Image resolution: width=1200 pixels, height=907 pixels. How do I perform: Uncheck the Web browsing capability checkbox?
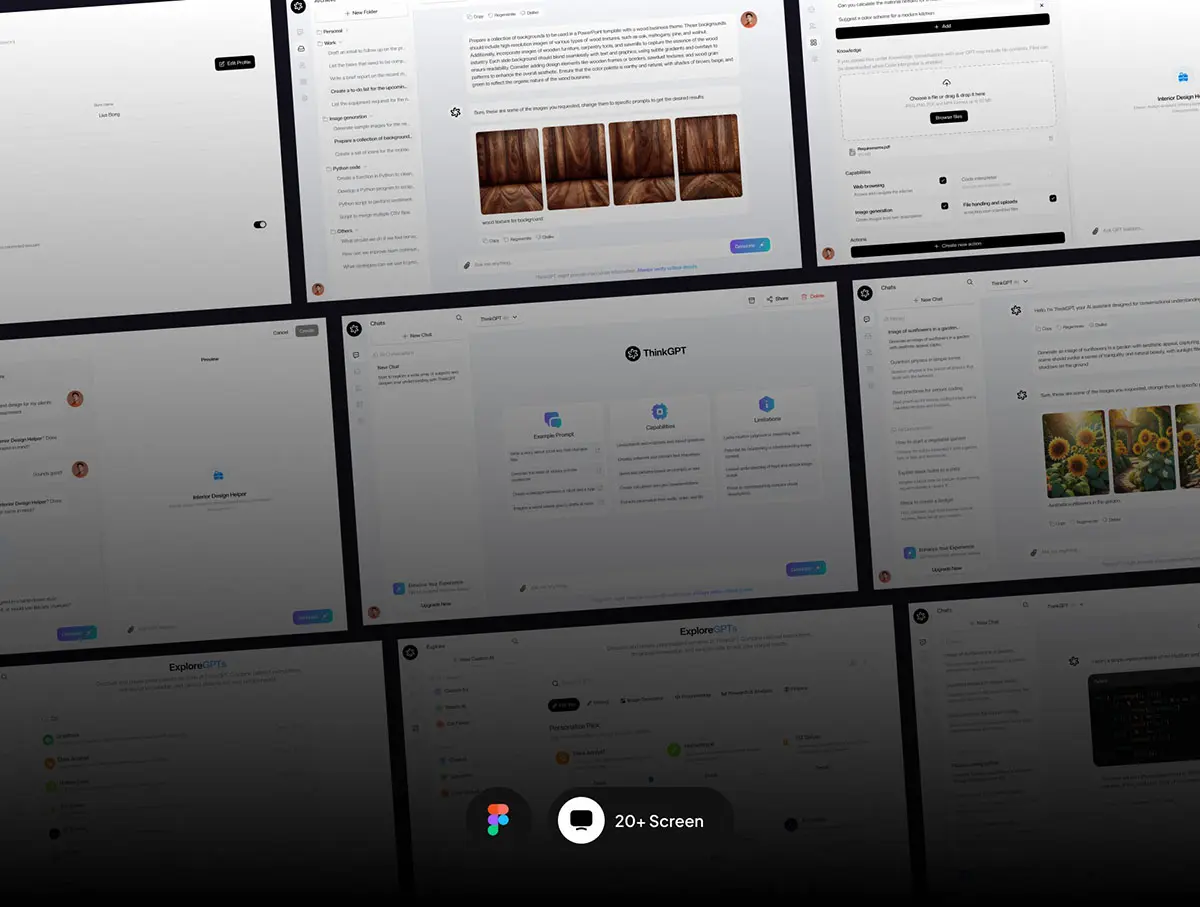pyautogui.click(x=943, y=180)
